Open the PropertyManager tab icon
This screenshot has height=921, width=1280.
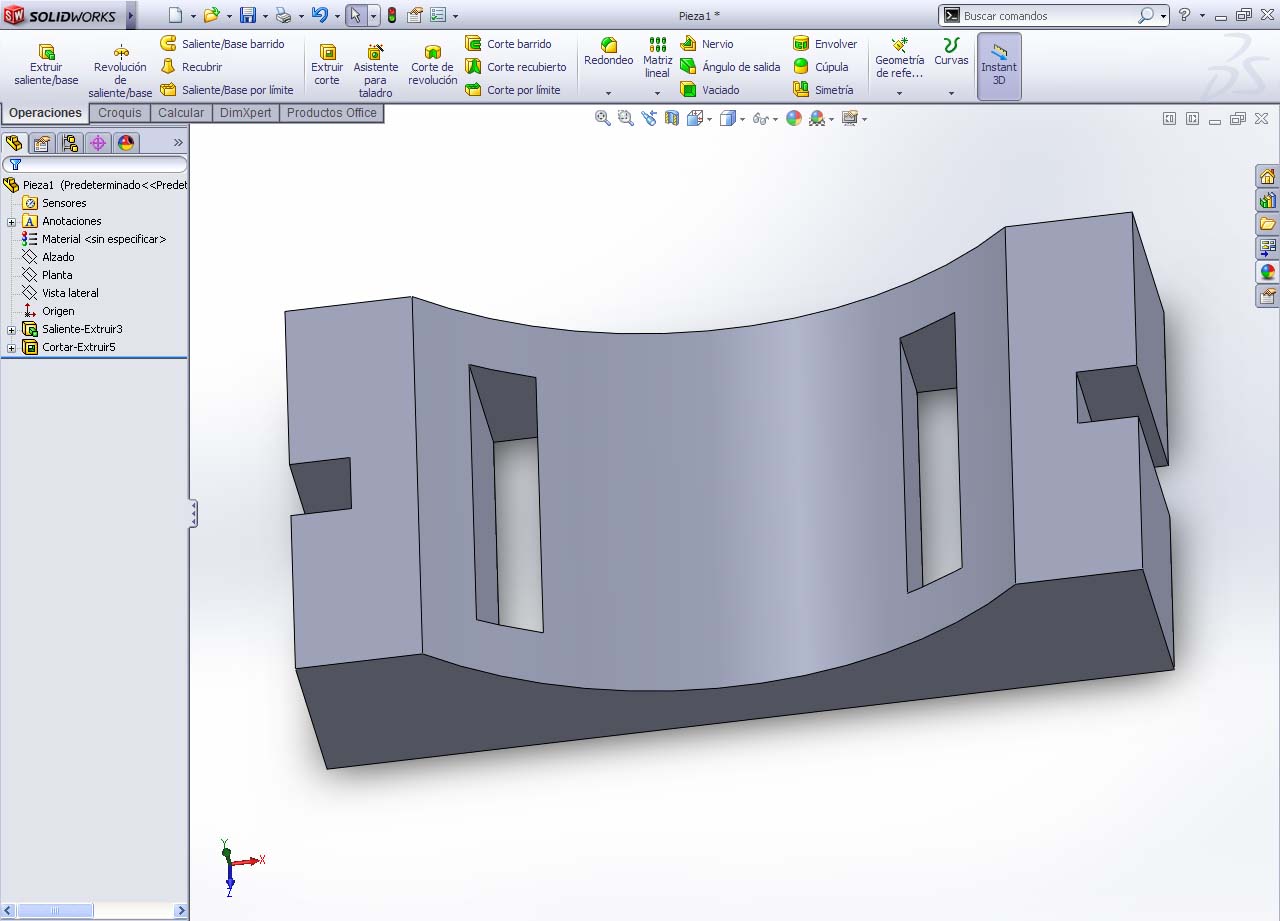pos(42,143)
